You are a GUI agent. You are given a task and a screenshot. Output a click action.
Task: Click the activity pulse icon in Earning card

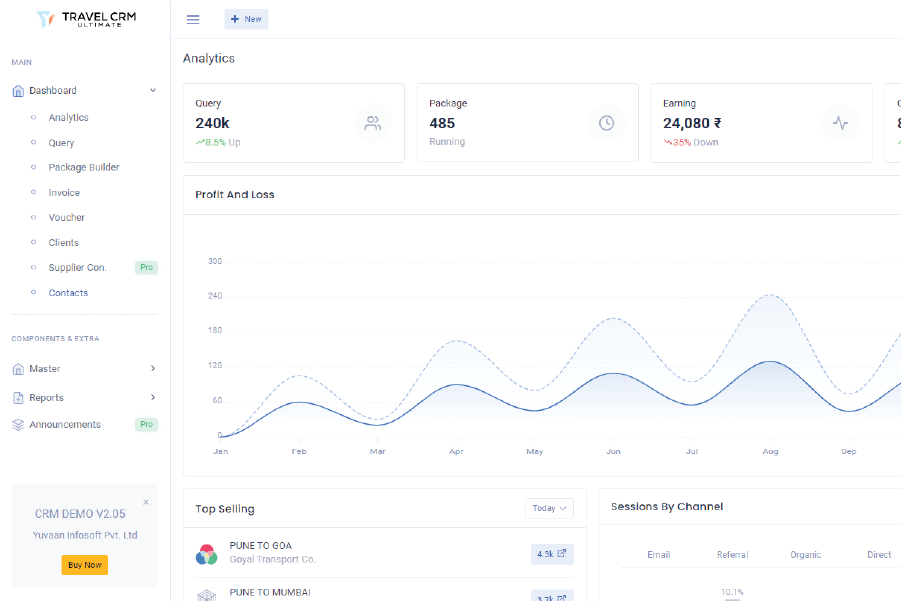coord(840,123)
